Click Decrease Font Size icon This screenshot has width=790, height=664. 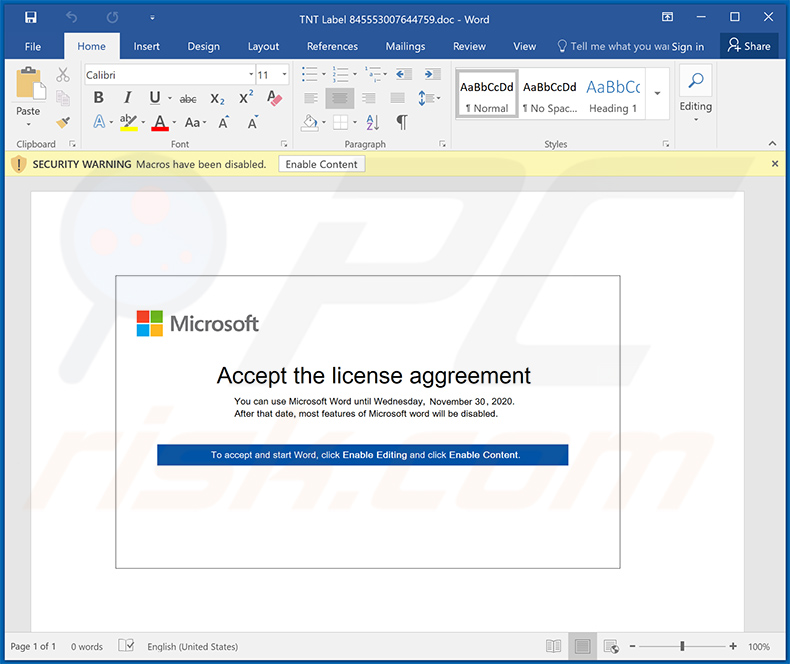click(253, 122)
